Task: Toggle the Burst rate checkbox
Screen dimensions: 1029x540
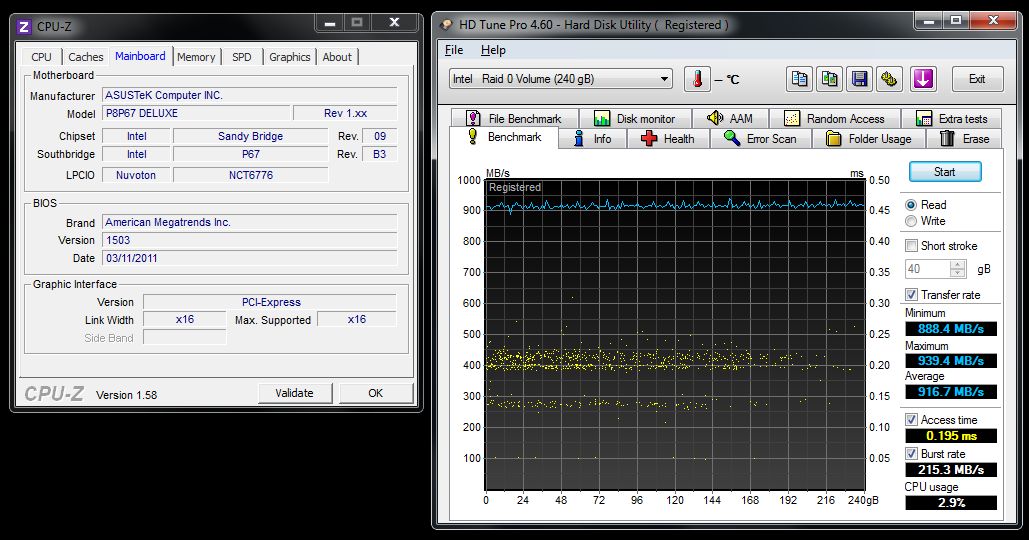Action: point(912,454)
